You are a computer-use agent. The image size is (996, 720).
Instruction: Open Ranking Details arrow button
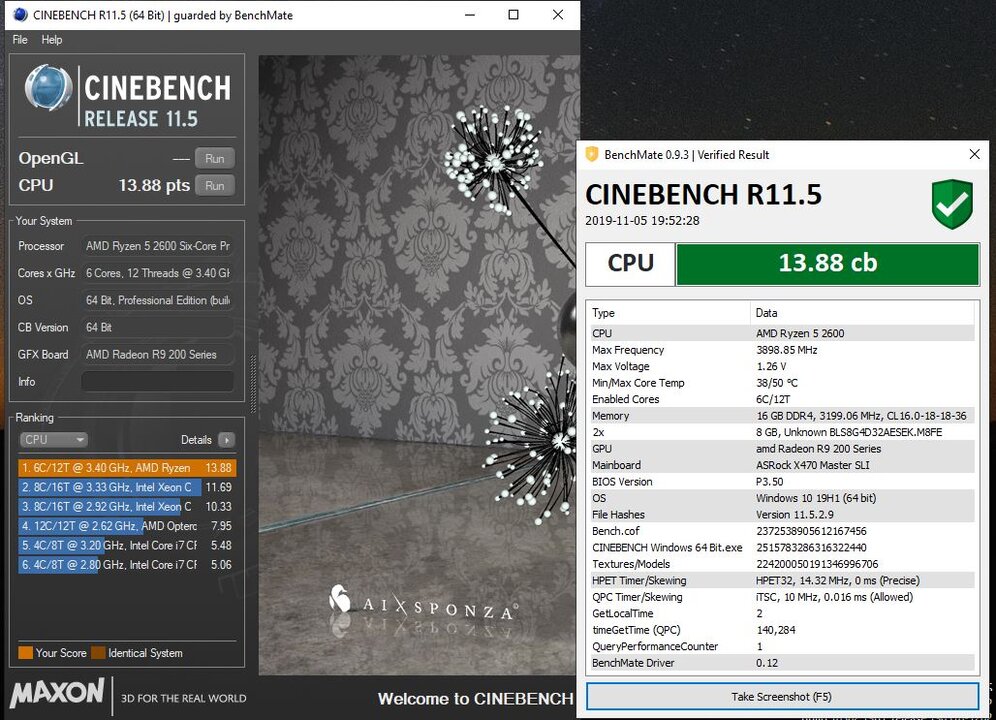(x=227, y=440)
